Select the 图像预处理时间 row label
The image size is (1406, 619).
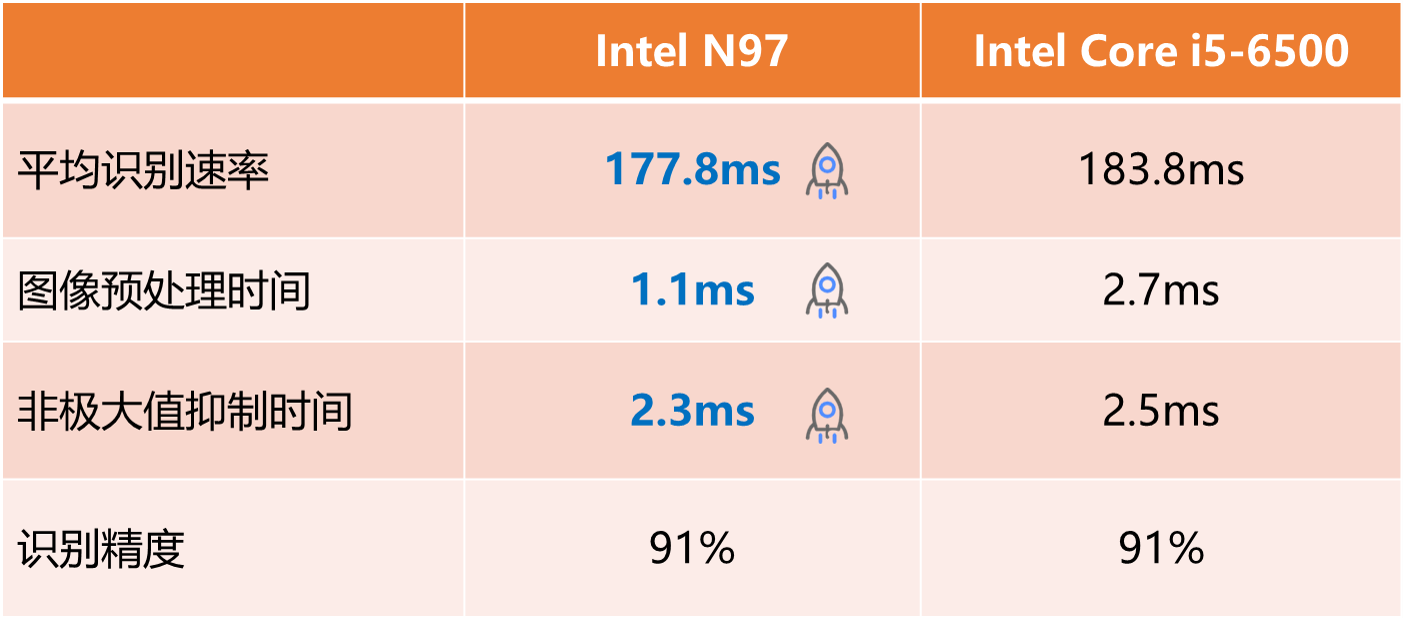click(164, 291)
